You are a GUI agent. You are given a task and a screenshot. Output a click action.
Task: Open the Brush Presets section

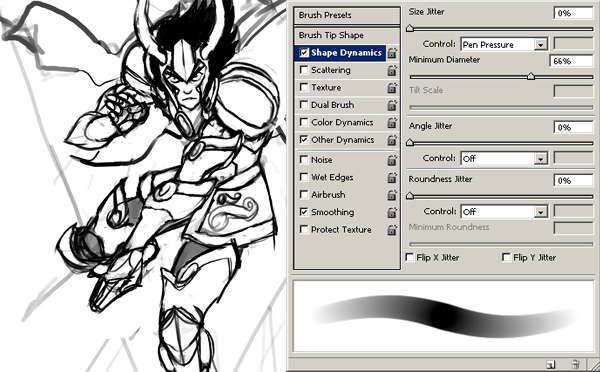coord(347,15)
